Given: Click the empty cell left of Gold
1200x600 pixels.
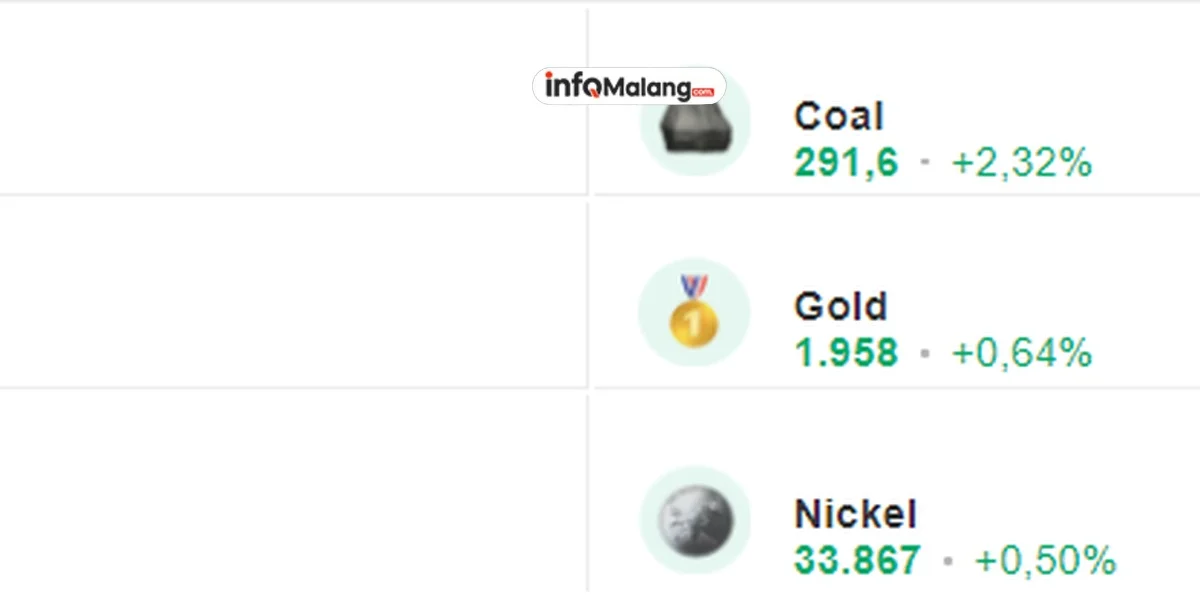Looking at the screenshot, I should point(290,292).
